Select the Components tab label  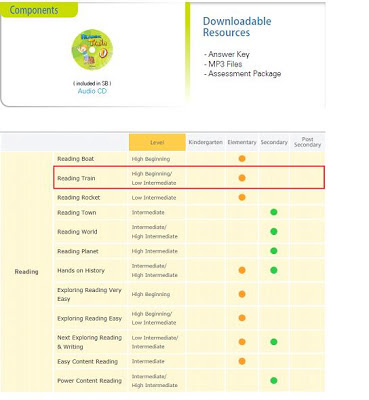tap(34, 10)
